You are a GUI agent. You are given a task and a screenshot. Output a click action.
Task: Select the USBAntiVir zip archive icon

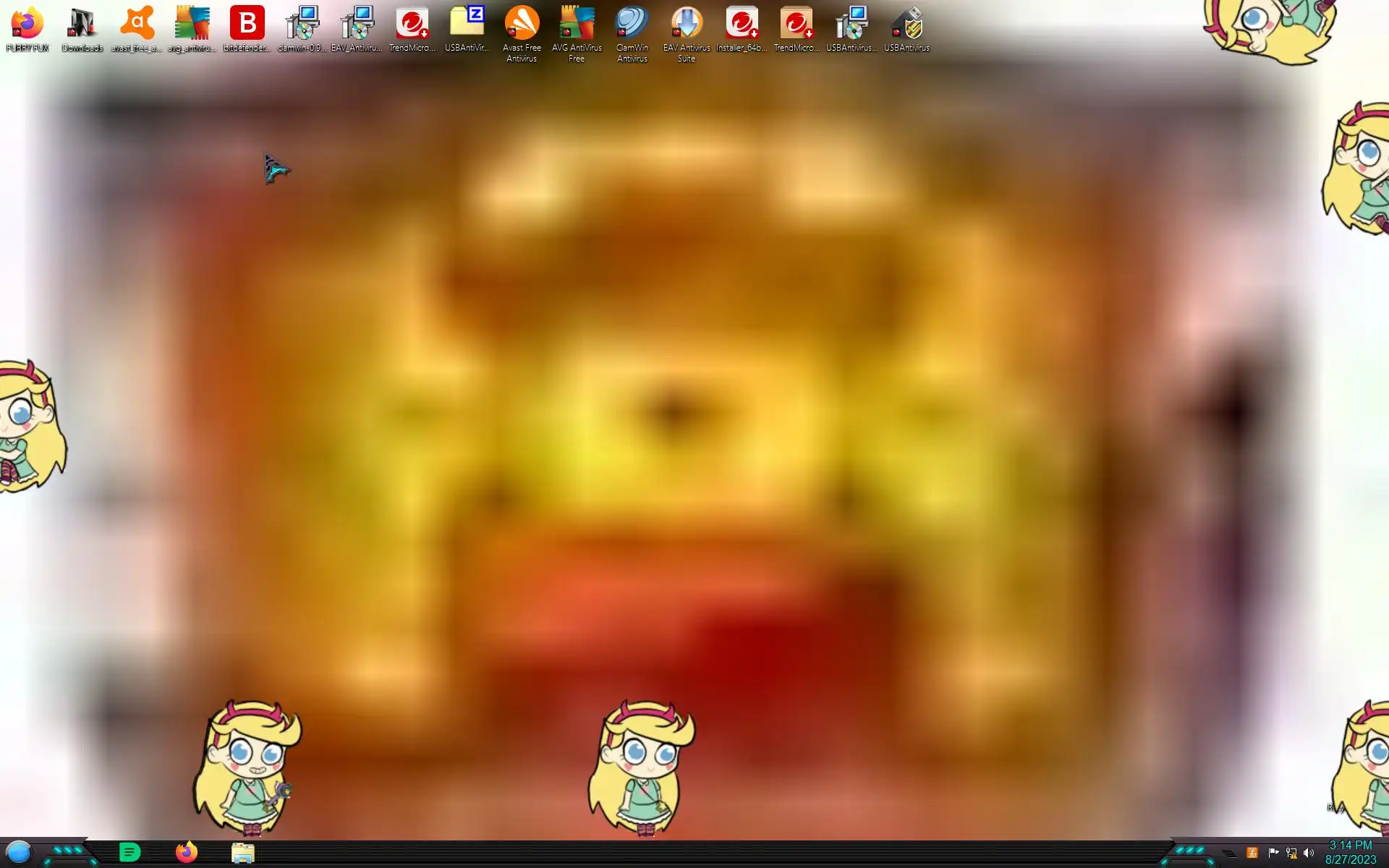(x=467, y=26)
